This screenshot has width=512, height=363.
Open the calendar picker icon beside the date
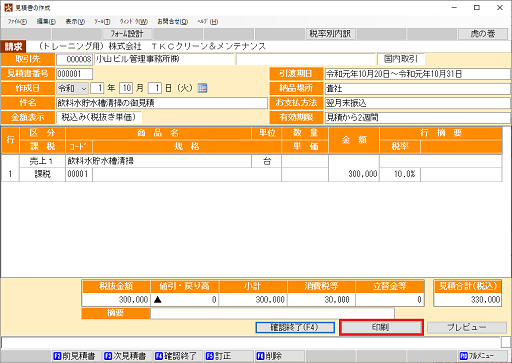pyautogui.click(x=202, y=88)
